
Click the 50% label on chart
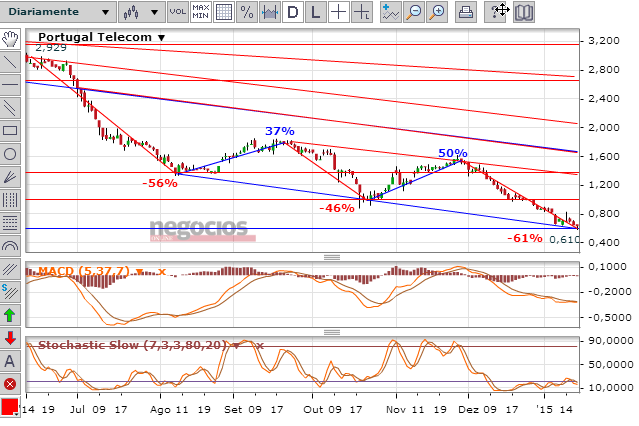tap(453, 153)
